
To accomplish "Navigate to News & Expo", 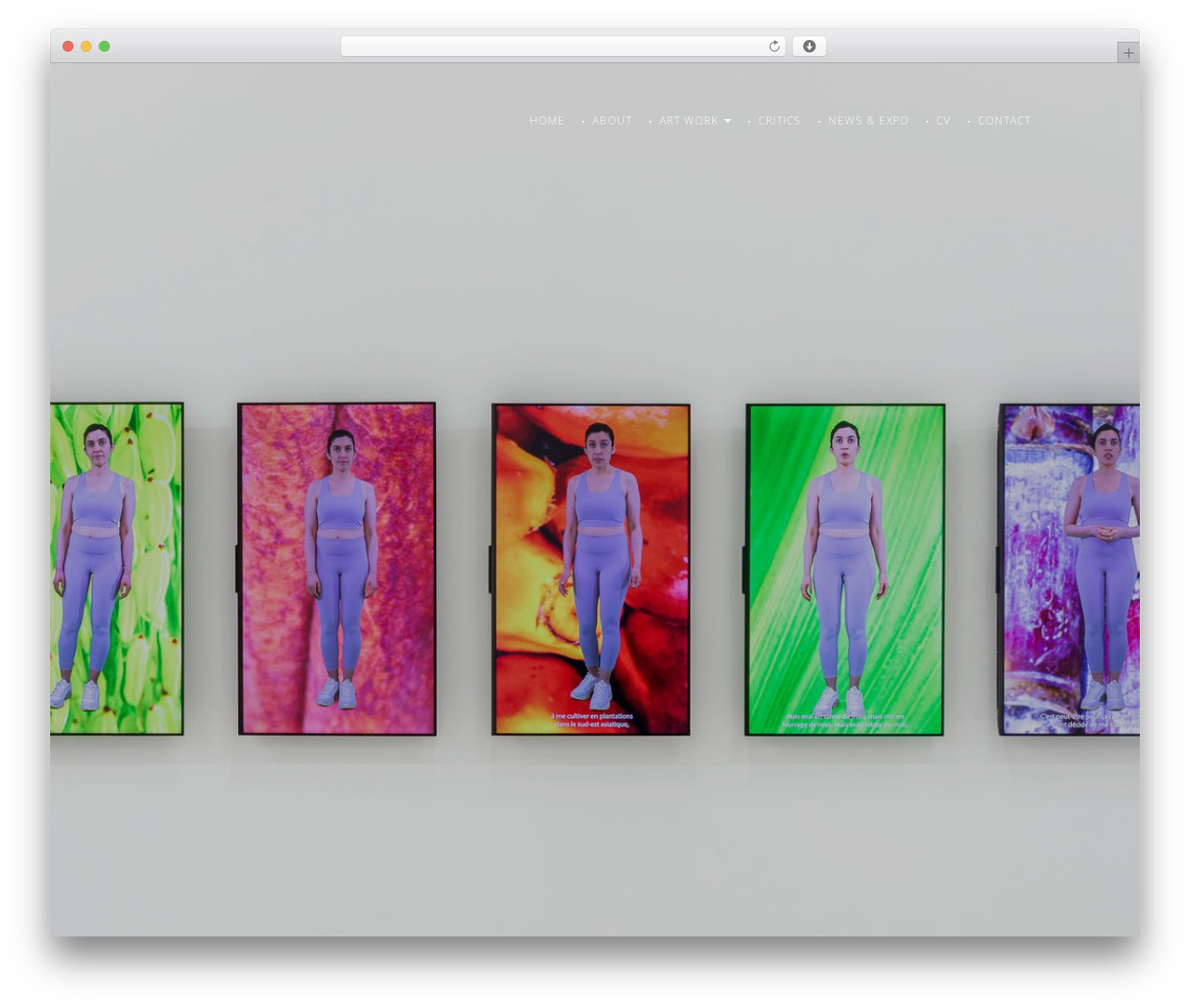I will (868, 121).
